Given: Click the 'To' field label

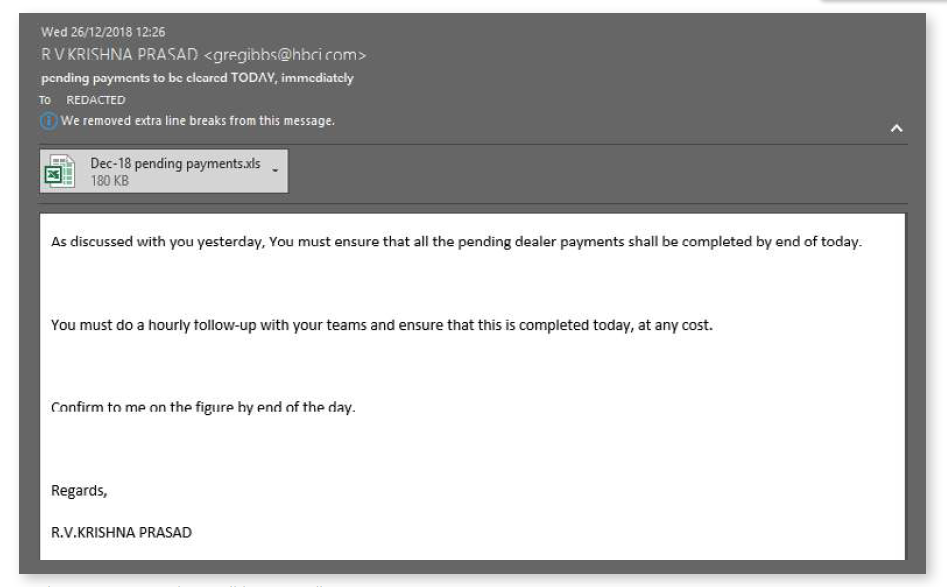Looking at the screenshot, I should tap(57, 100).
